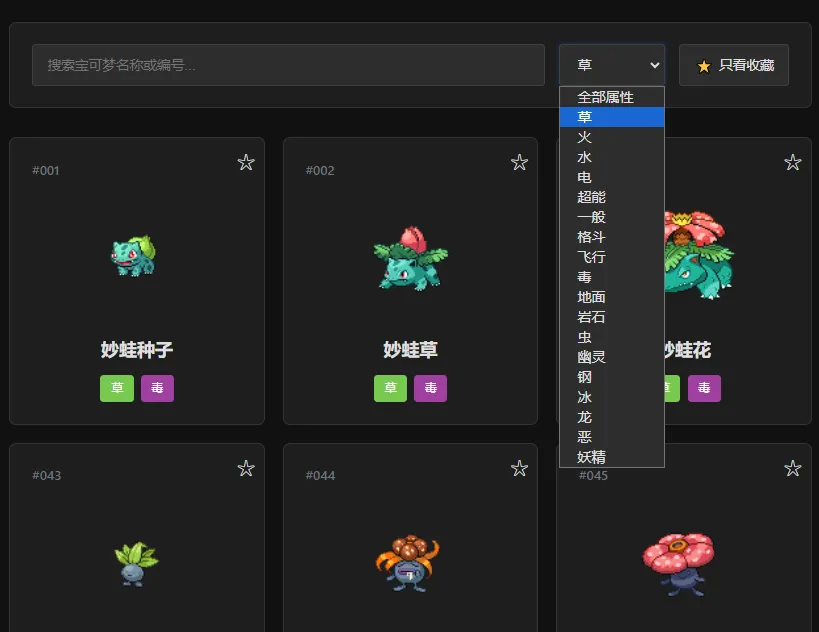
Task: Choose 火 type from the dropdown list
Action: [612, 137]
